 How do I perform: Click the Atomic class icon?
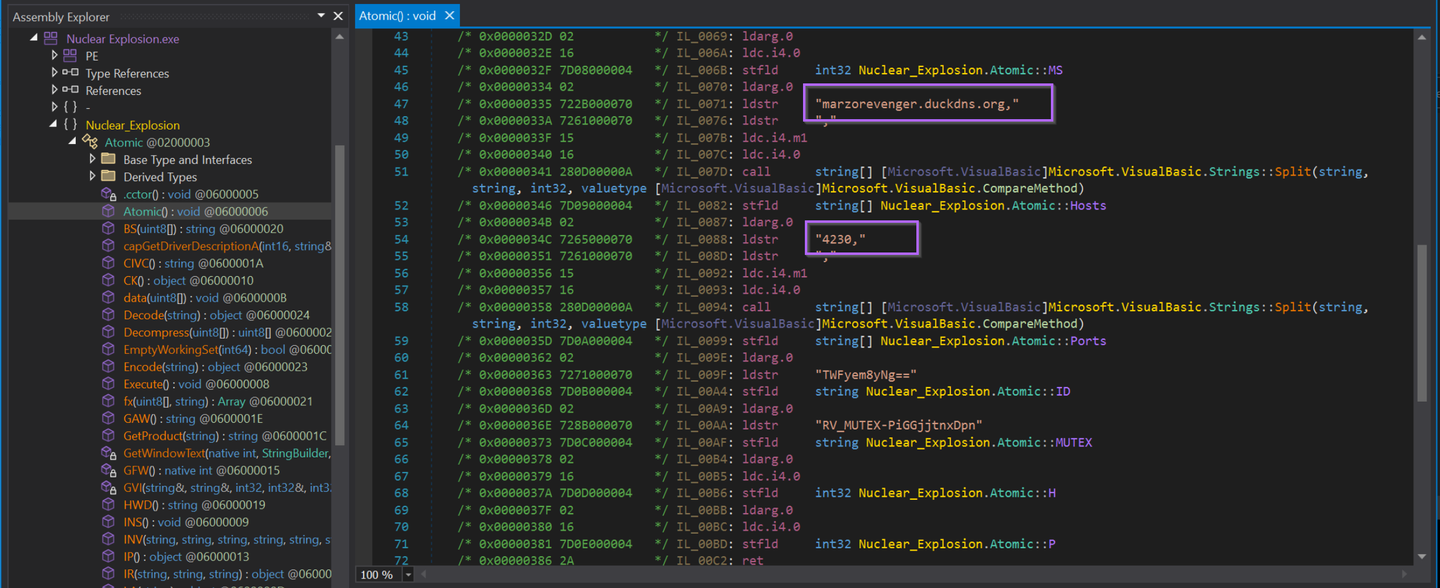pyautogui.click(x=90, y=142)
